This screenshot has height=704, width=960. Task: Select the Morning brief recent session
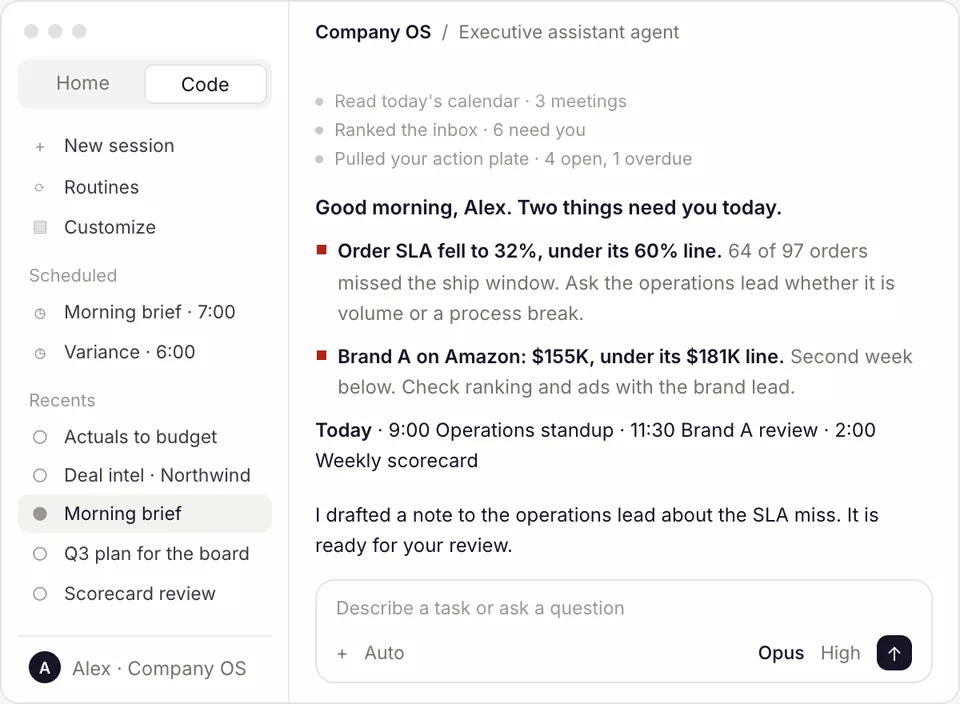tap(145, 514)
